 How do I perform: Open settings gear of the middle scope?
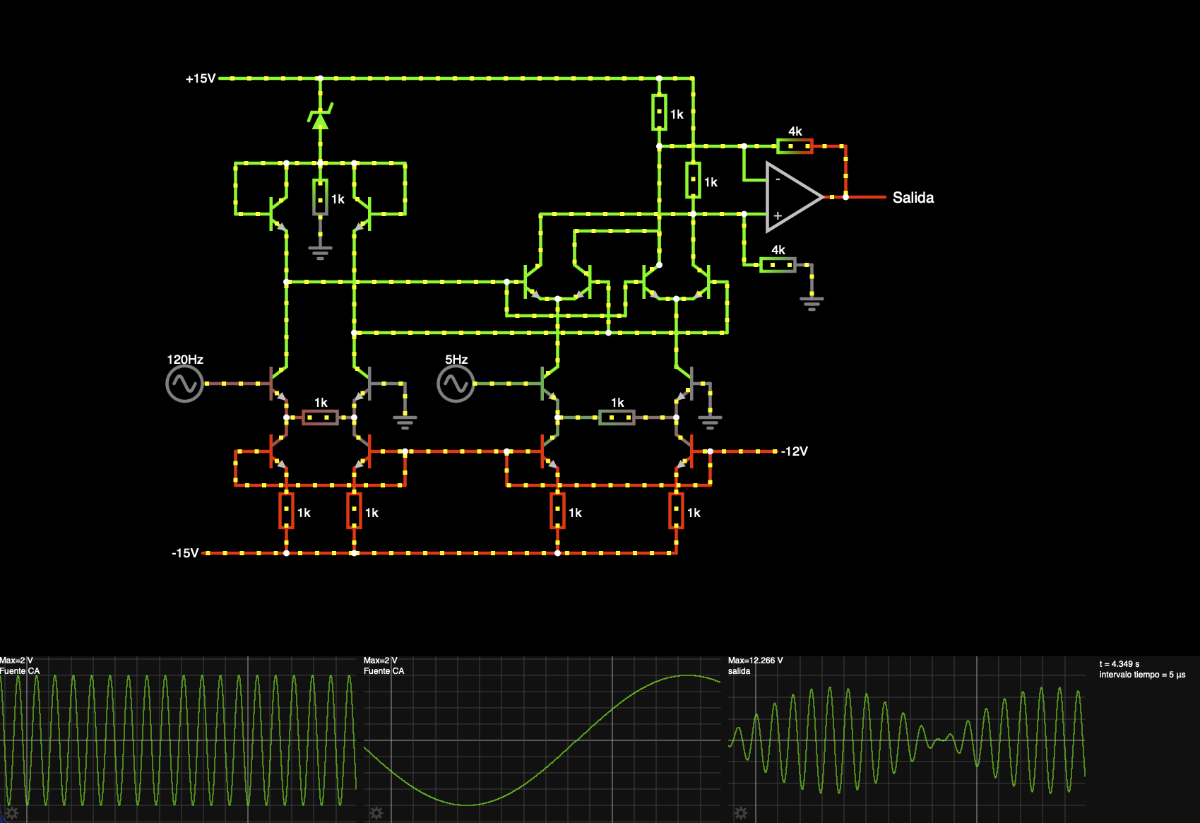point(376,813)
